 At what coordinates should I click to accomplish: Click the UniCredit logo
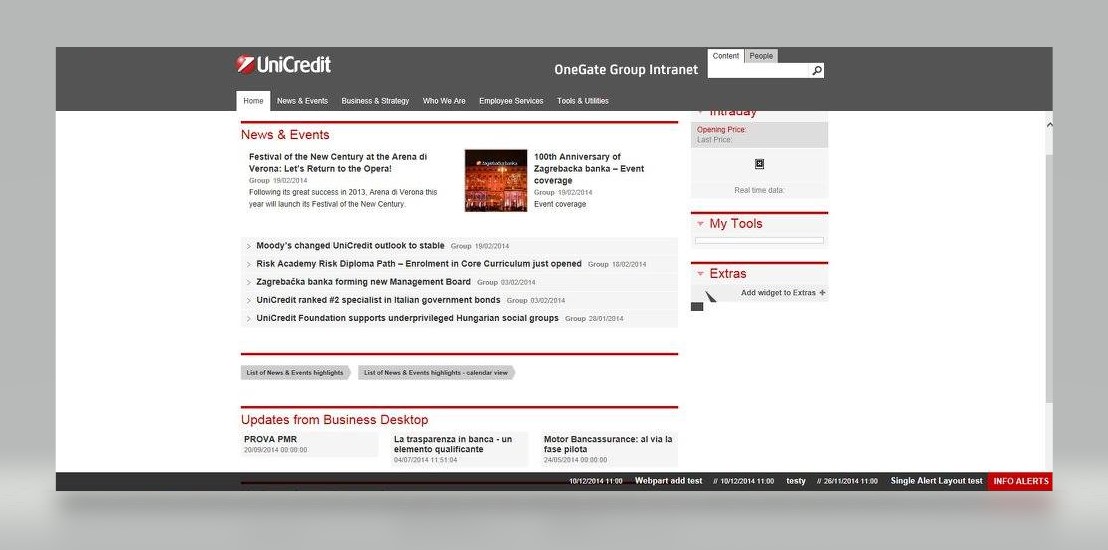(x=283, y=65)
